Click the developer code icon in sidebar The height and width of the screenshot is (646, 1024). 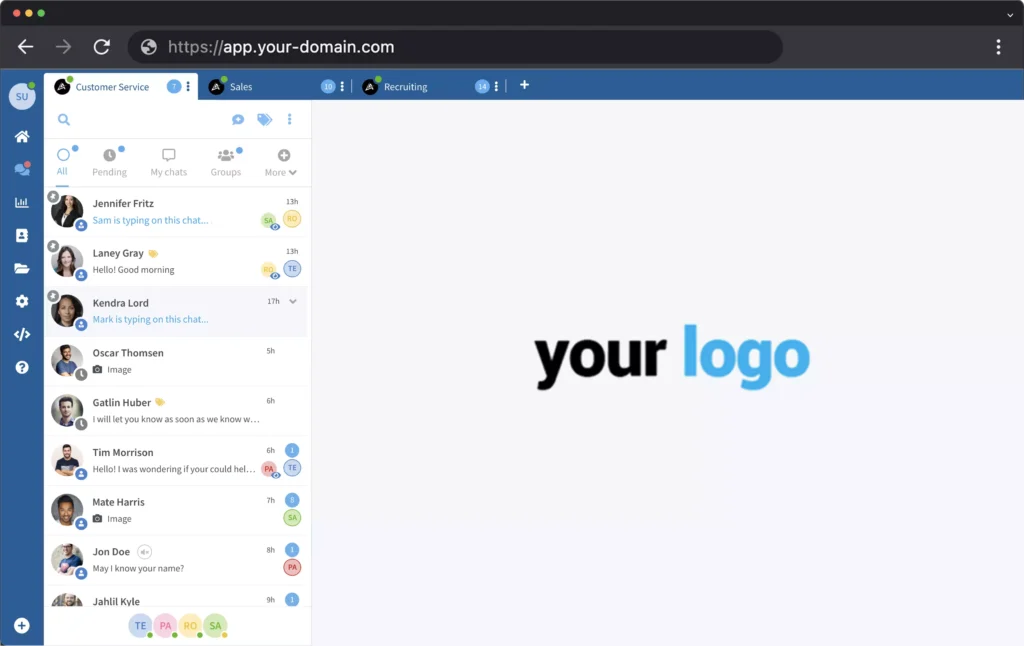point(21,334)
